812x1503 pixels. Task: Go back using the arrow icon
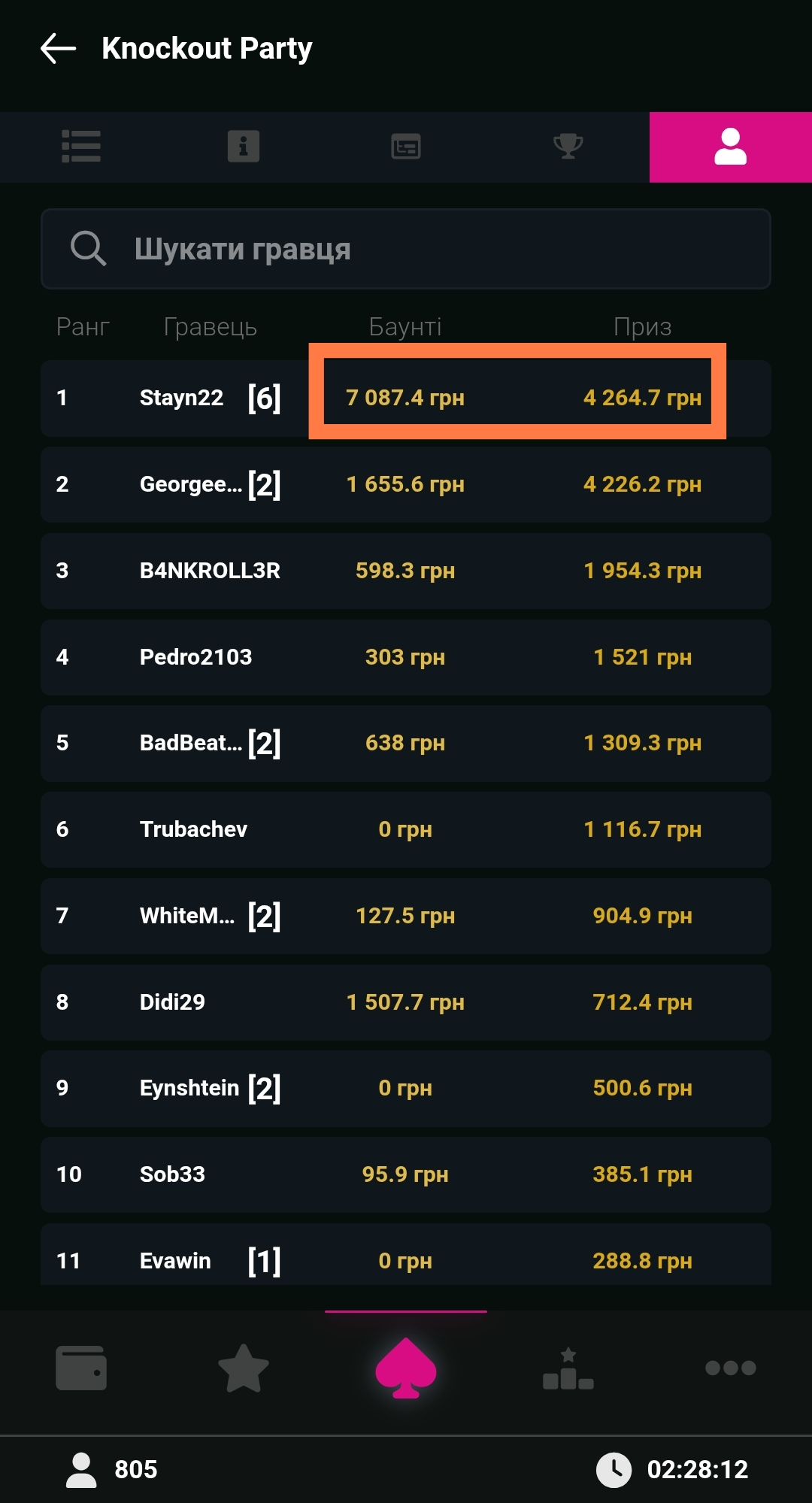pos(59,49)
